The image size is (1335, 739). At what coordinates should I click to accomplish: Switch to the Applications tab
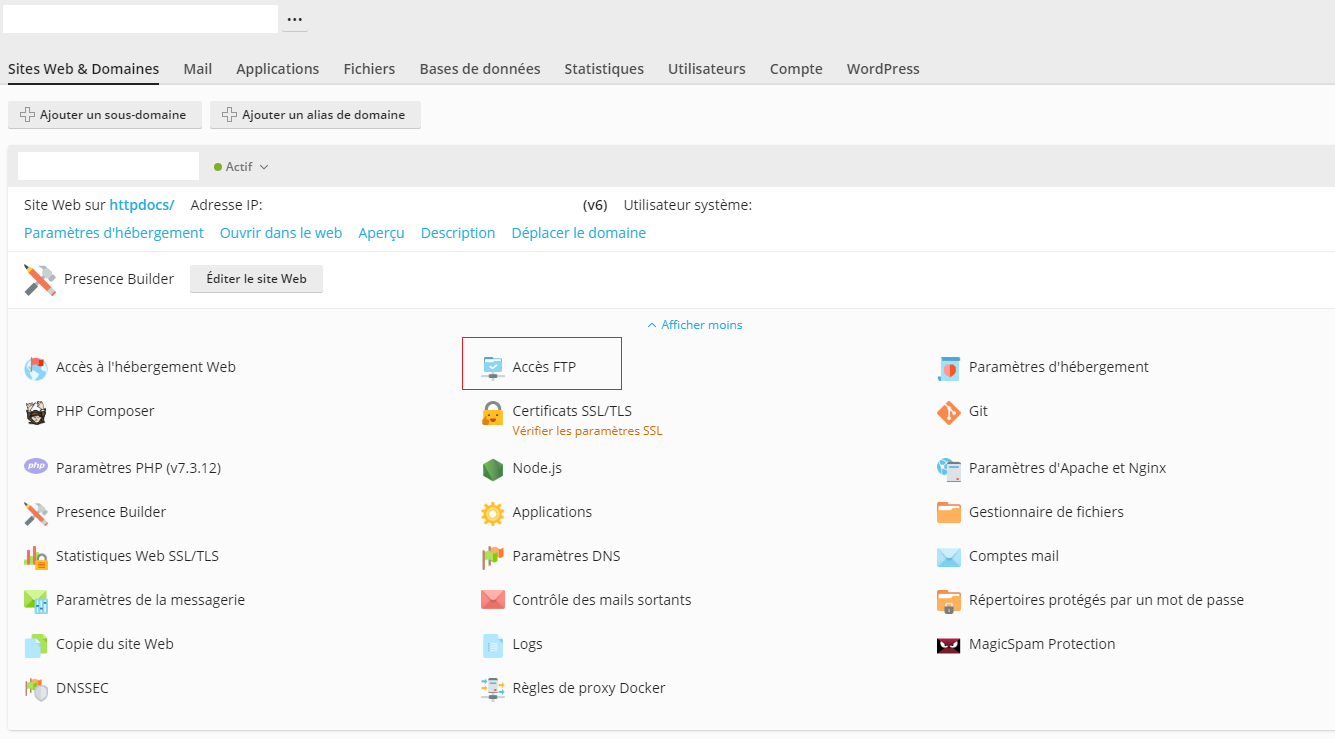(x=278, y=69)
